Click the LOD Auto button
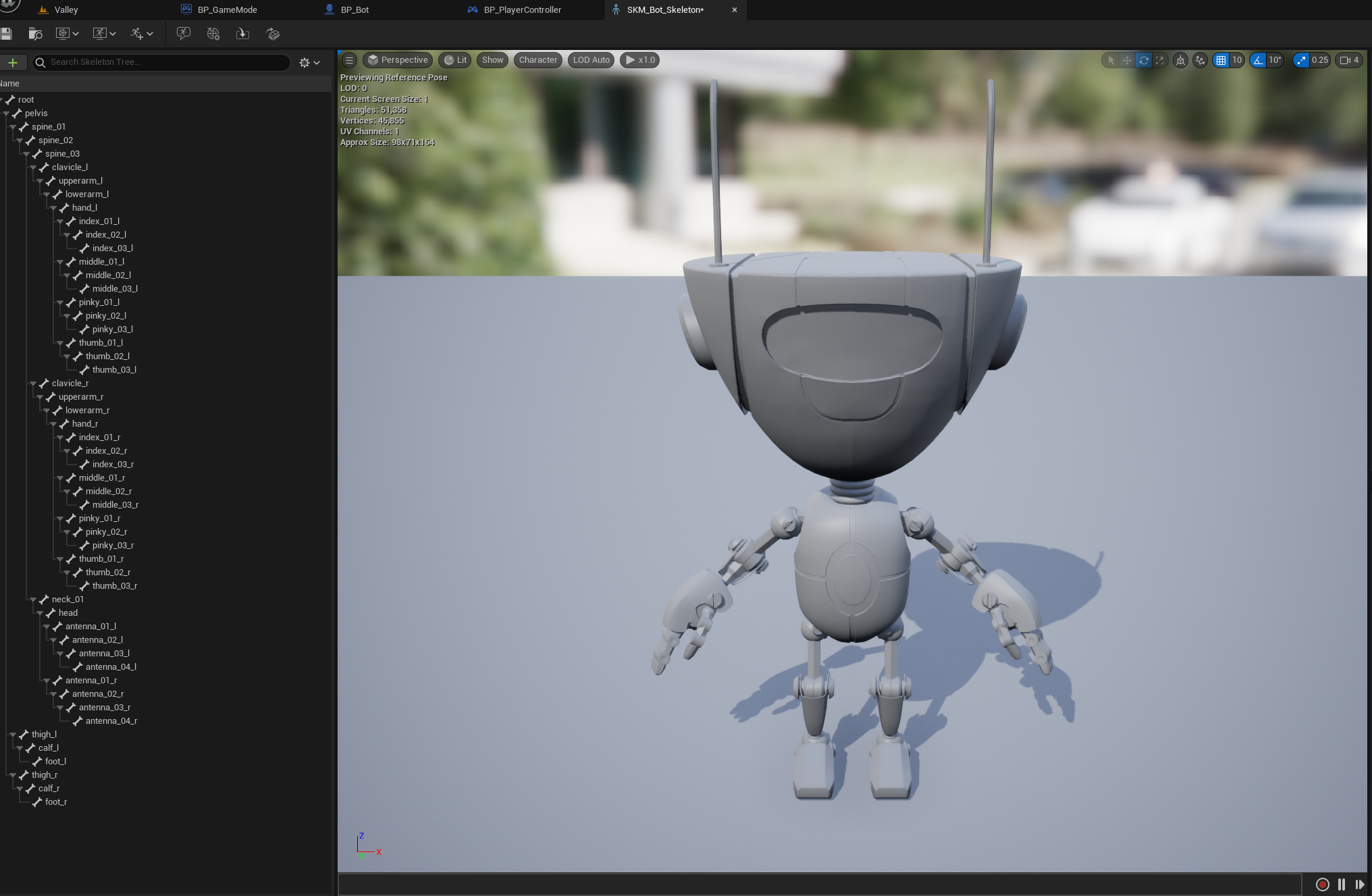Screen dimensions: 1372x896 (x=591, y=60)
